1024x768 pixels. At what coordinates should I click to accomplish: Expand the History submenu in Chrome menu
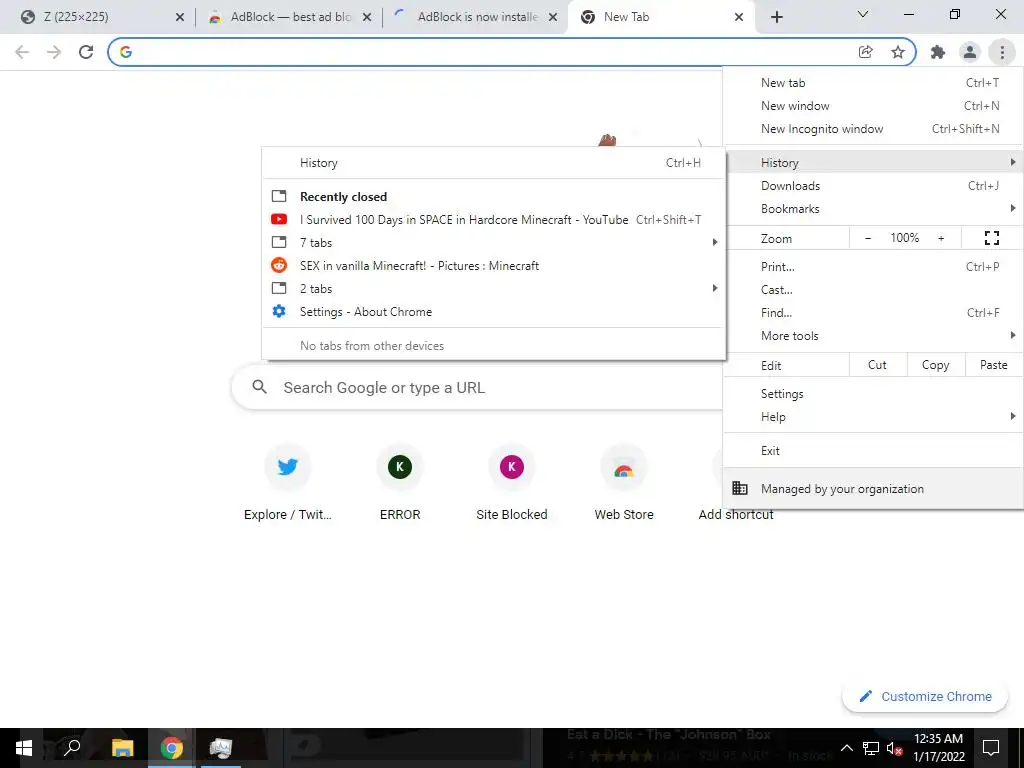[x=873, y=163]
